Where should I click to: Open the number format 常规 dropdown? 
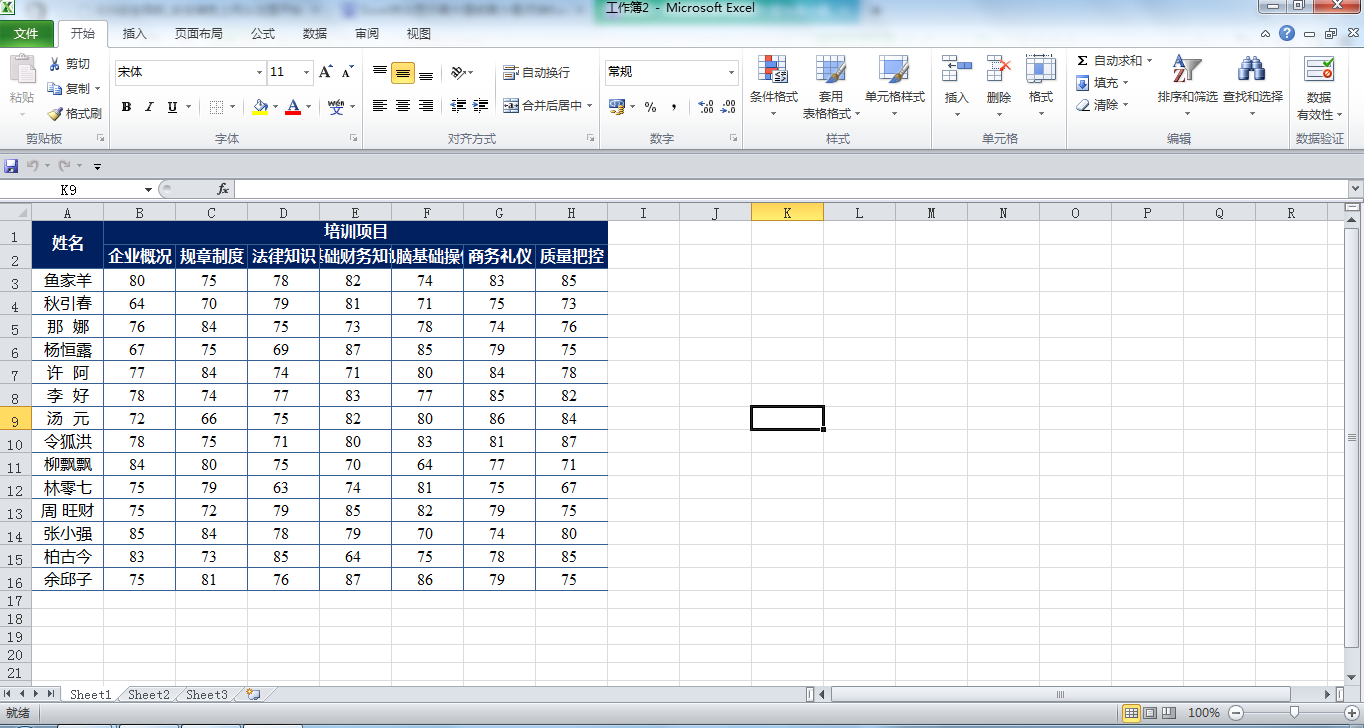click(x=731, y=72)
